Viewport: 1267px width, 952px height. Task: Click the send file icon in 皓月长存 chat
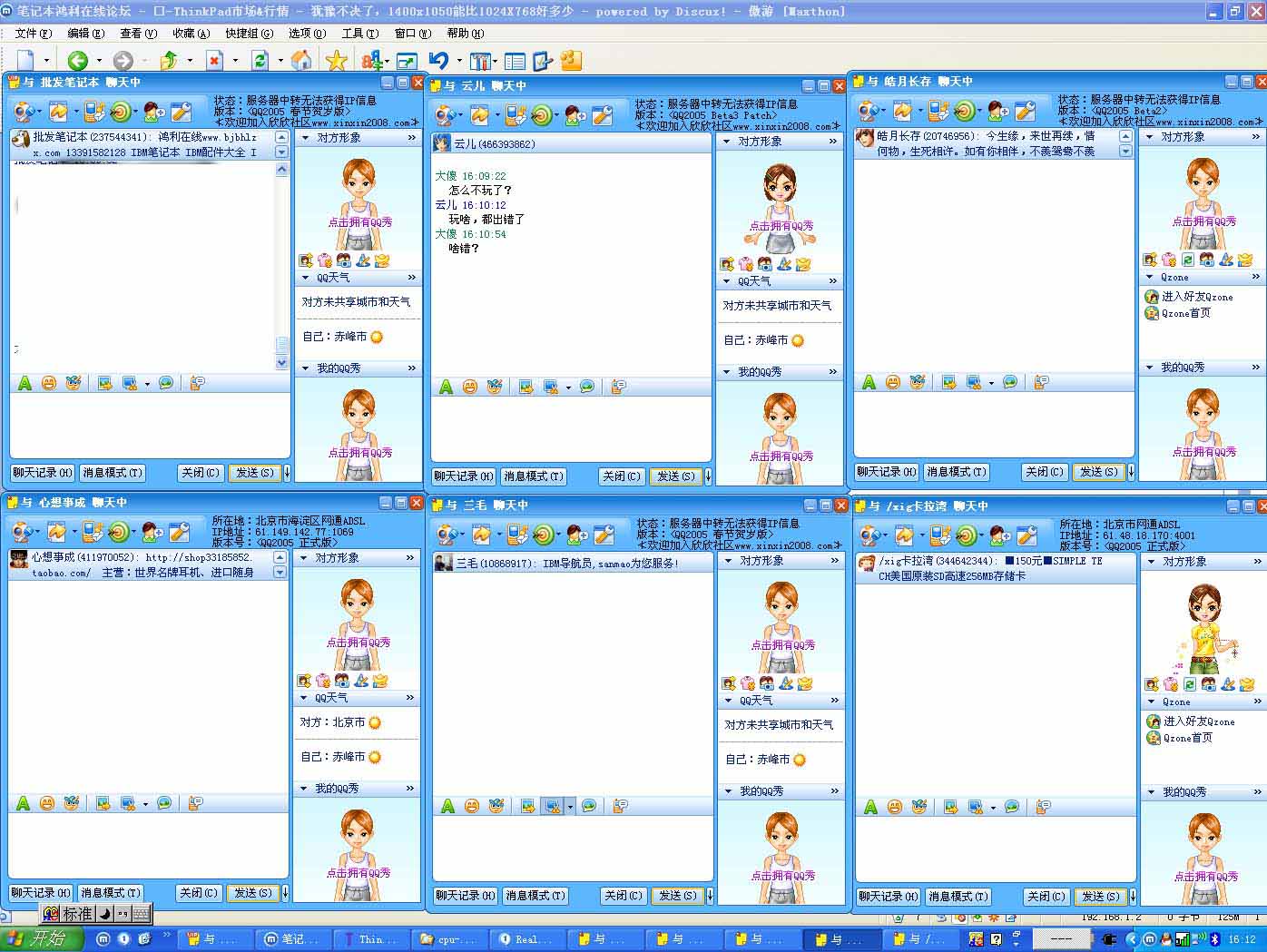tap(938, 111)
